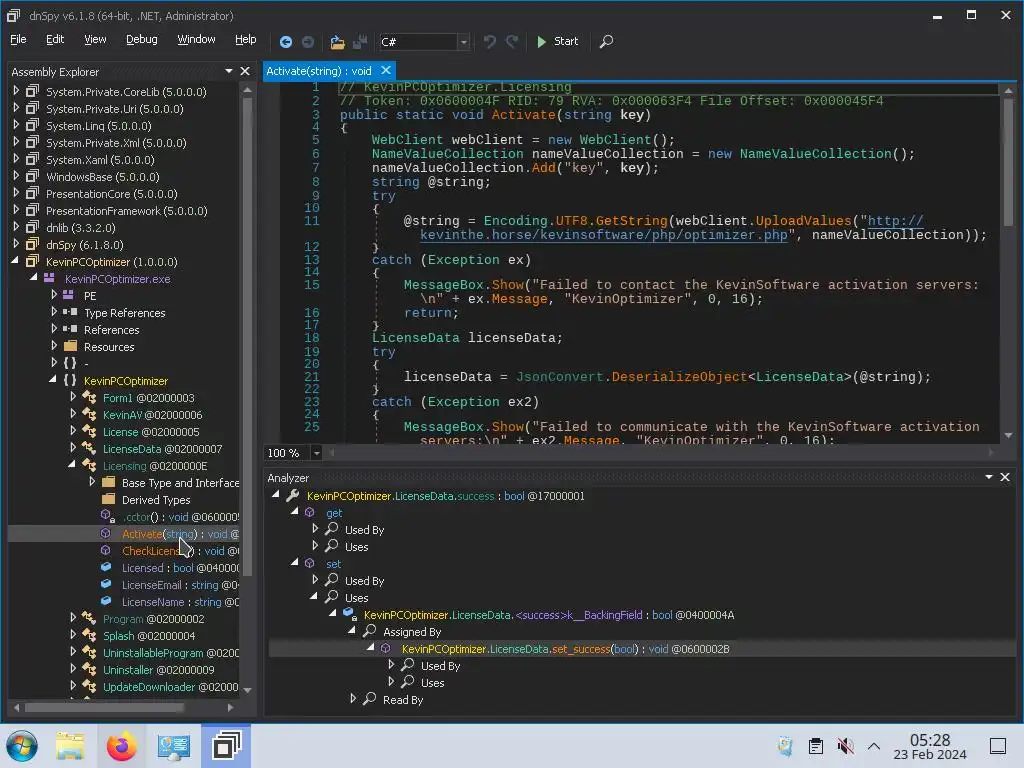The height and width of the screenshot is (768, 1024).
Task: Click the Licensed bool field icon
Action: tap(106, 568)
